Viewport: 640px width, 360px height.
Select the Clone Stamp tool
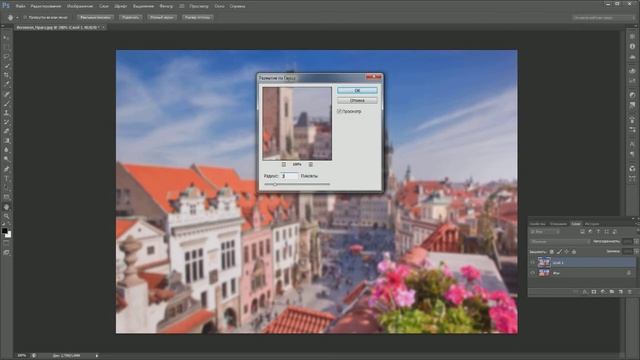[6, 113]
